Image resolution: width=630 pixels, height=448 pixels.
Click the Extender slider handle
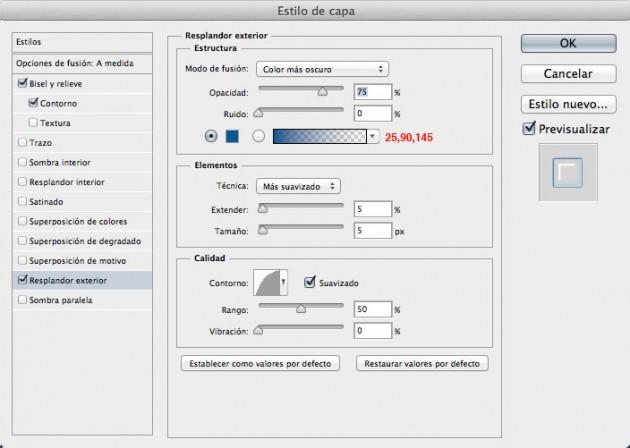click(263, 209)
